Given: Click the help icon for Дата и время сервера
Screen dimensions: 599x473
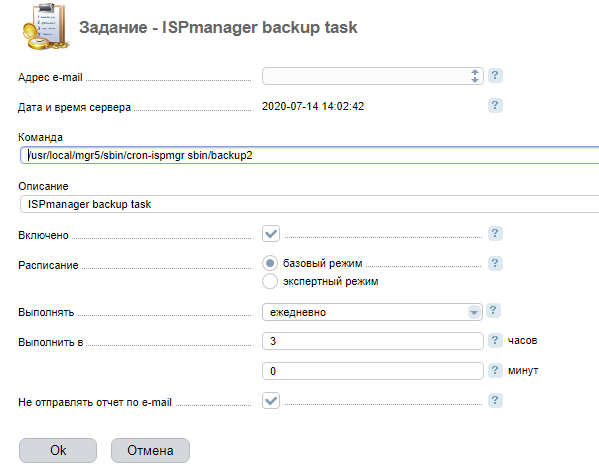Looking at the screenshot, I should tap(495, 105).
